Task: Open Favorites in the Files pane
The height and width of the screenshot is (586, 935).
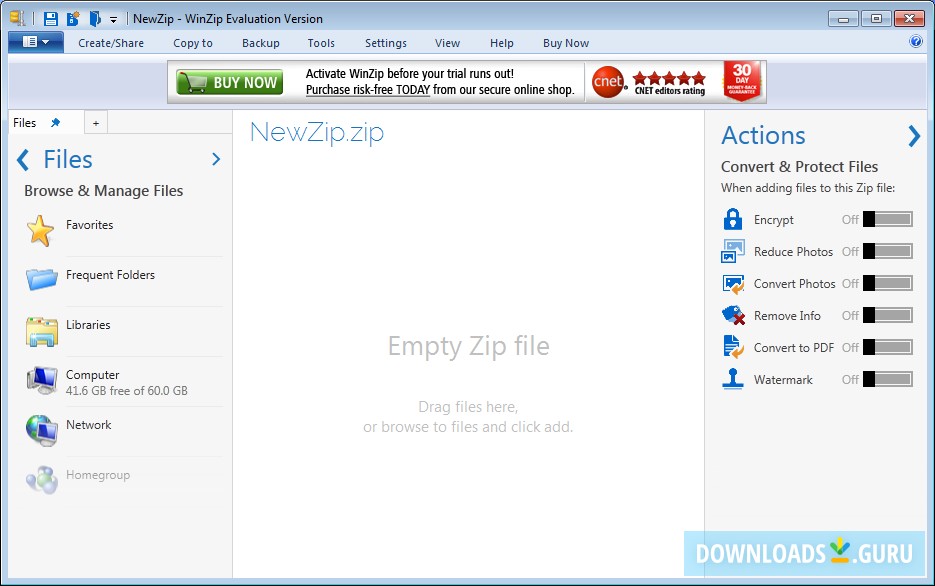Action: click(89, 225)
